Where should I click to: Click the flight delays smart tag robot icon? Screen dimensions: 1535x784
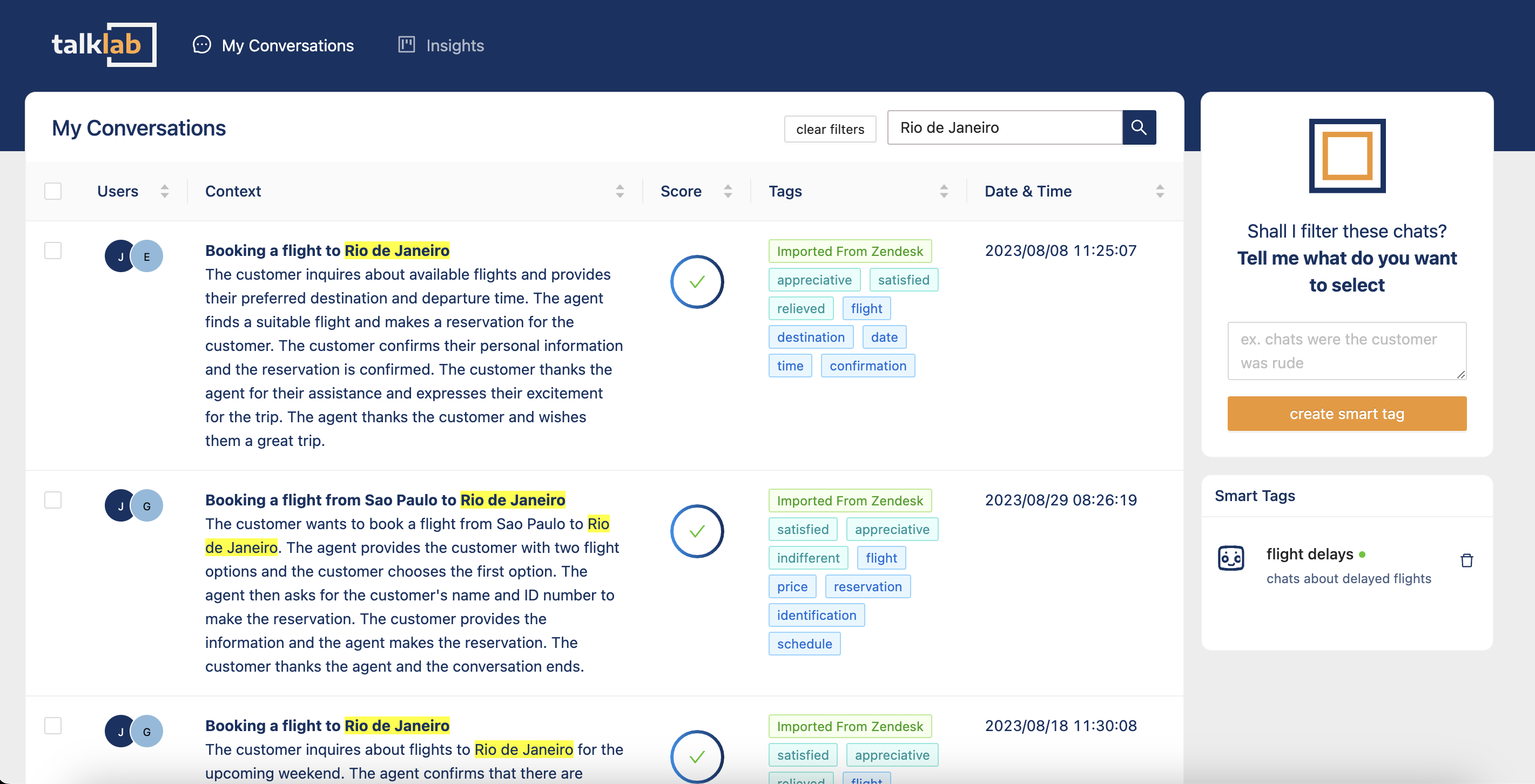pos(1230,558)
